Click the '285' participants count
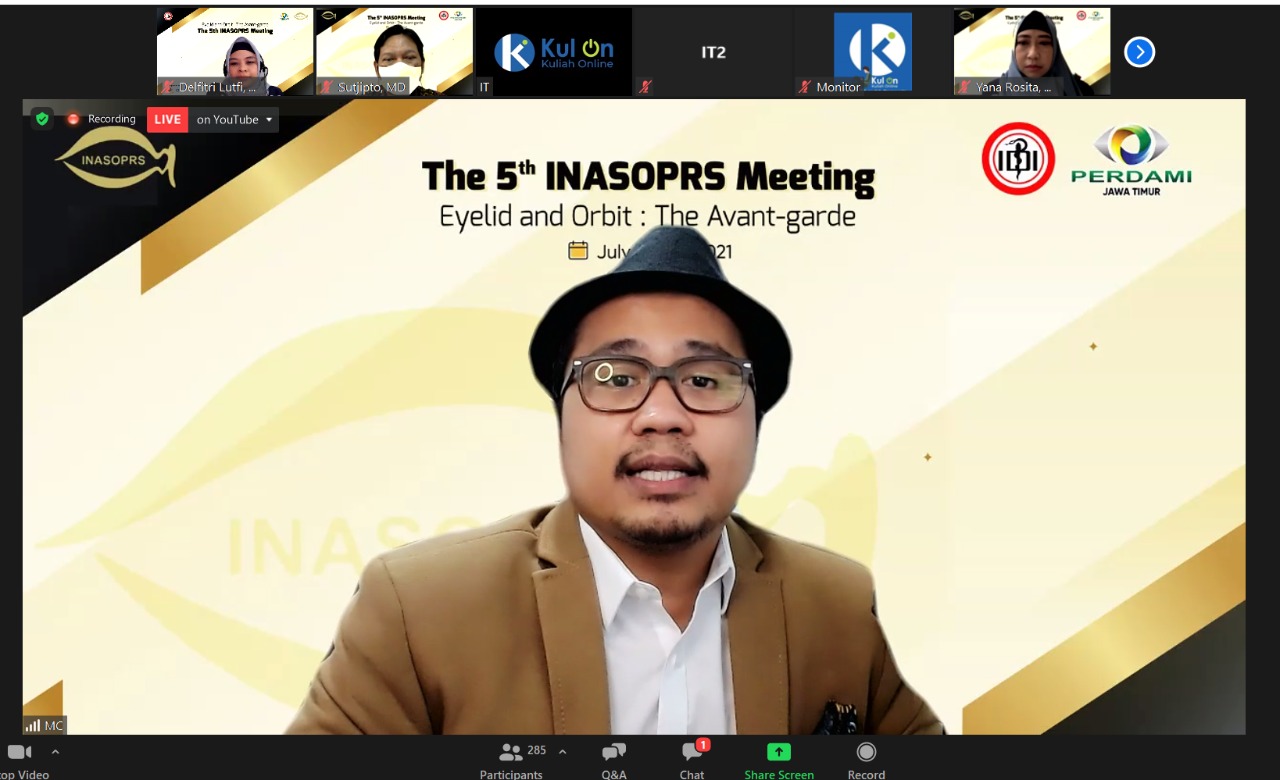Viewport: 1280px width, 780px height. (536, 750)
